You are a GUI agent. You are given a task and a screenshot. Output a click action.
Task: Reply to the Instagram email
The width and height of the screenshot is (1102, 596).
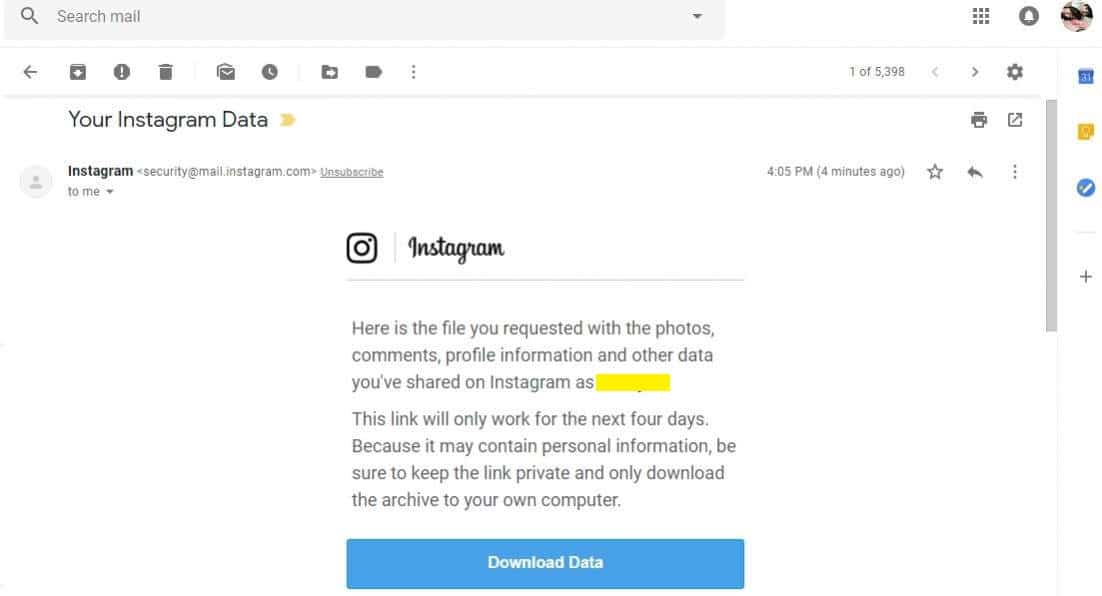click(975, 172)
